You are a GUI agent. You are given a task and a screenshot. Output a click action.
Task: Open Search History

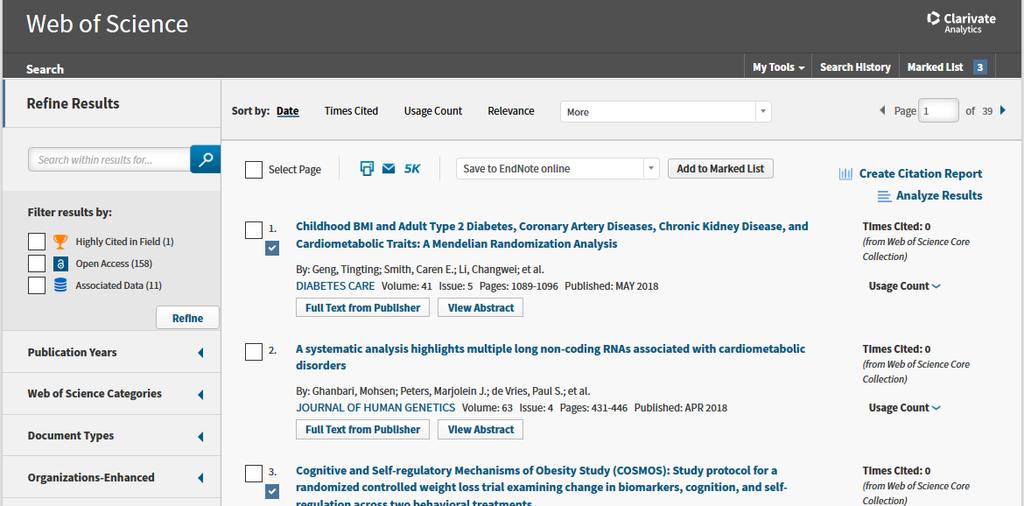855,67
